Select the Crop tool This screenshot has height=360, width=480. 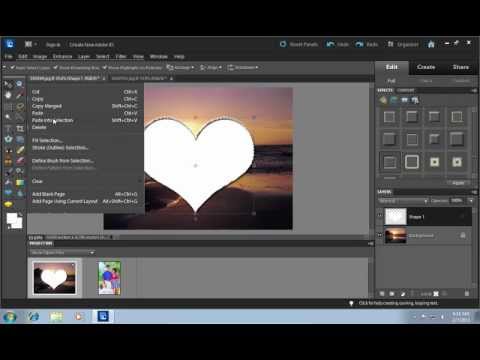[20, 129]
